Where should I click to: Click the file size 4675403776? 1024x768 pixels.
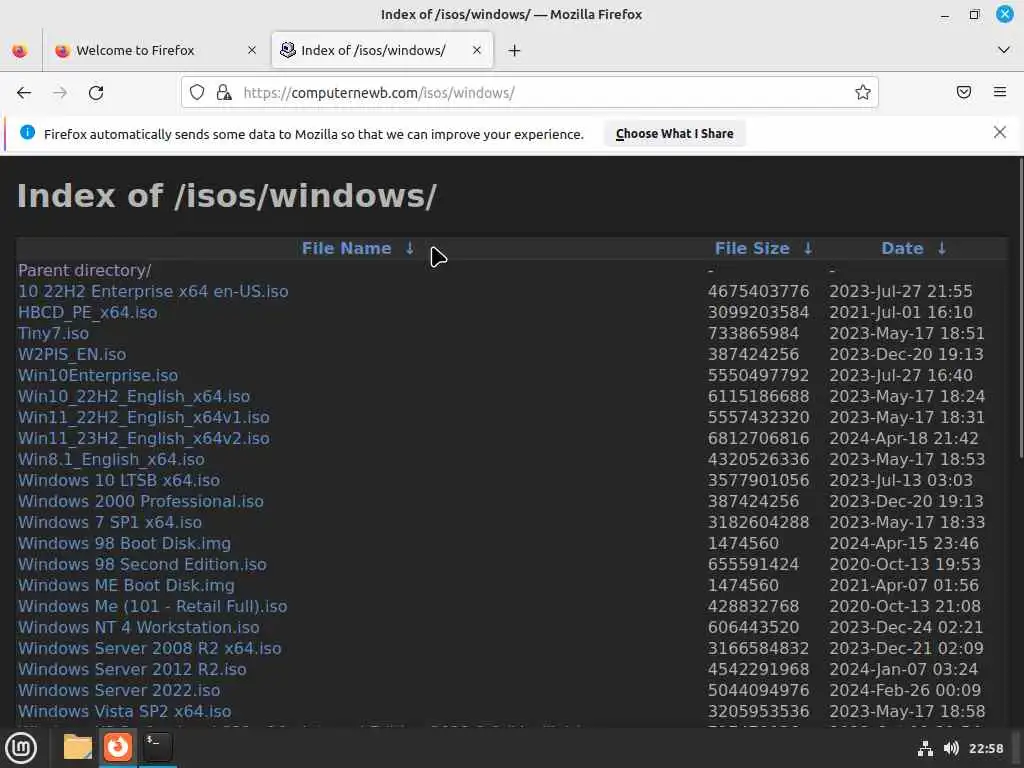[758, 291]
